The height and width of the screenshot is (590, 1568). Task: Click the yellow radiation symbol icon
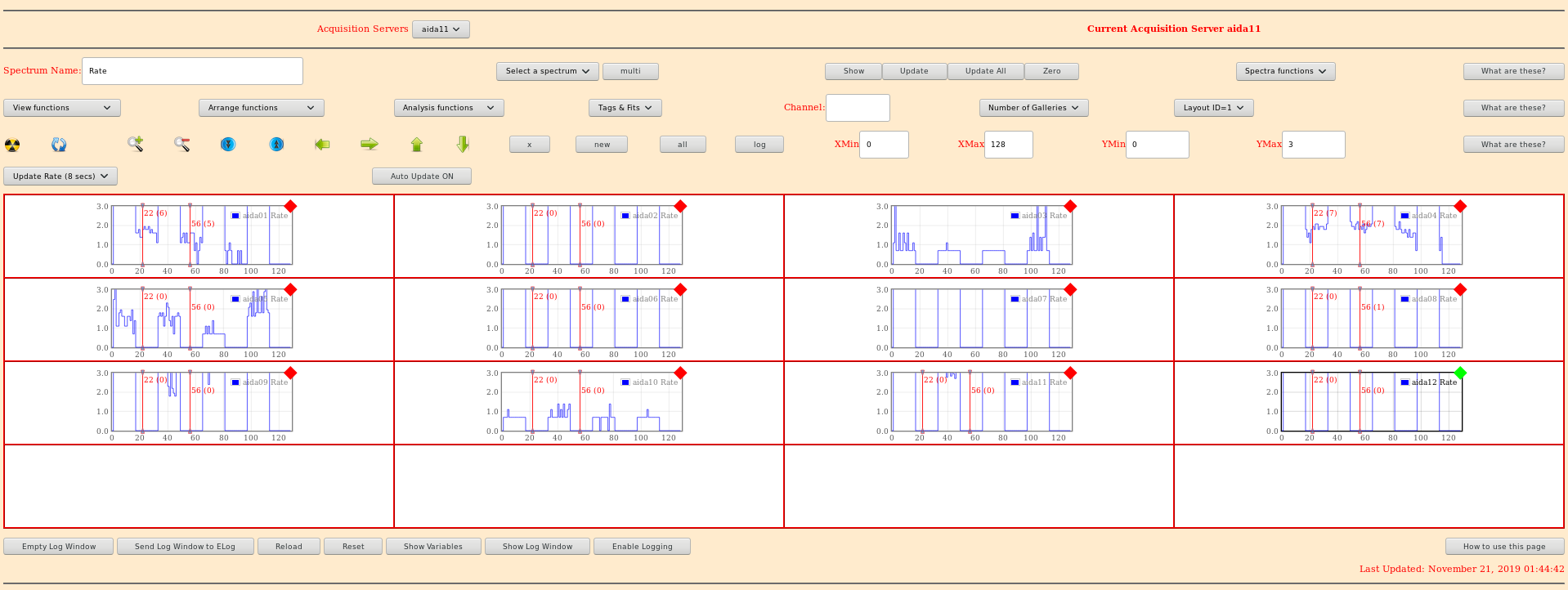pos(12,145)
